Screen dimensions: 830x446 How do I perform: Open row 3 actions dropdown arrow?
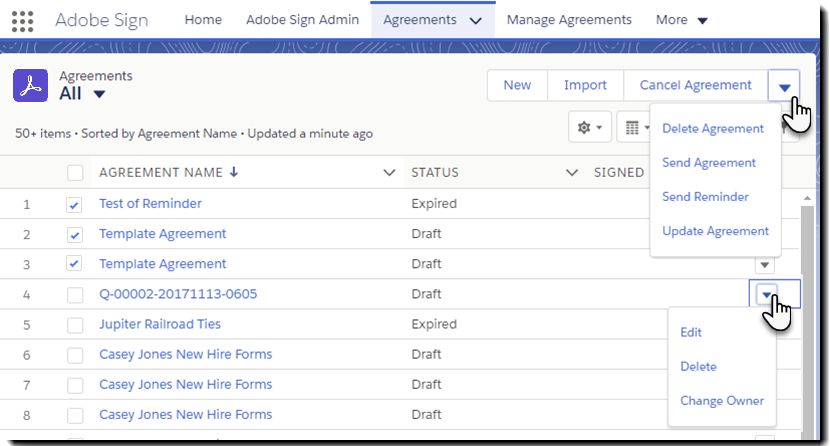point(764,265)
